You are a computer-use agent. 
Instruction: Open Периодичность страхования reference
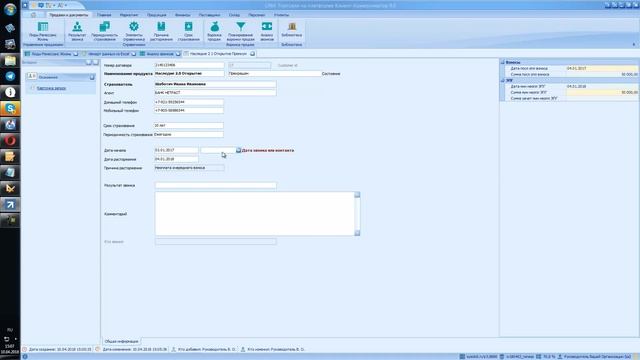click(104, 31)
